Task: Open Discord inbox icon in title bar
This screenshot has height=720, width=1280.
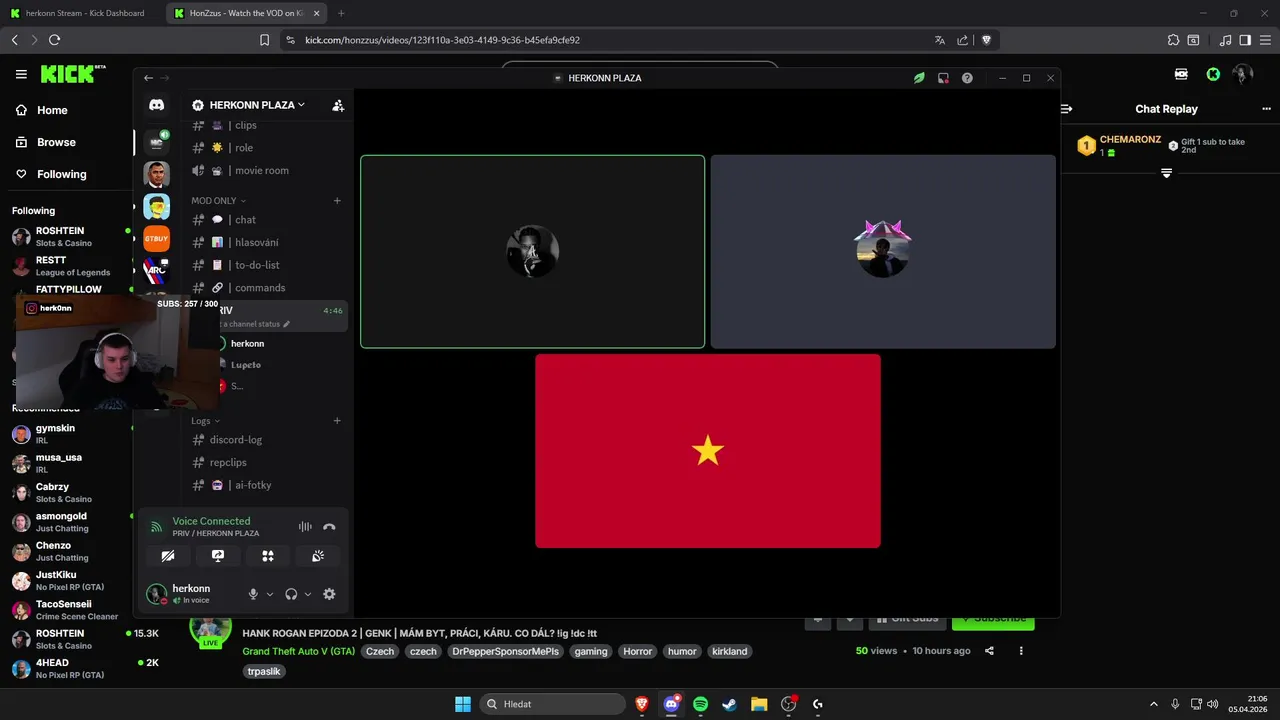Action: click(x=943, y=78)
